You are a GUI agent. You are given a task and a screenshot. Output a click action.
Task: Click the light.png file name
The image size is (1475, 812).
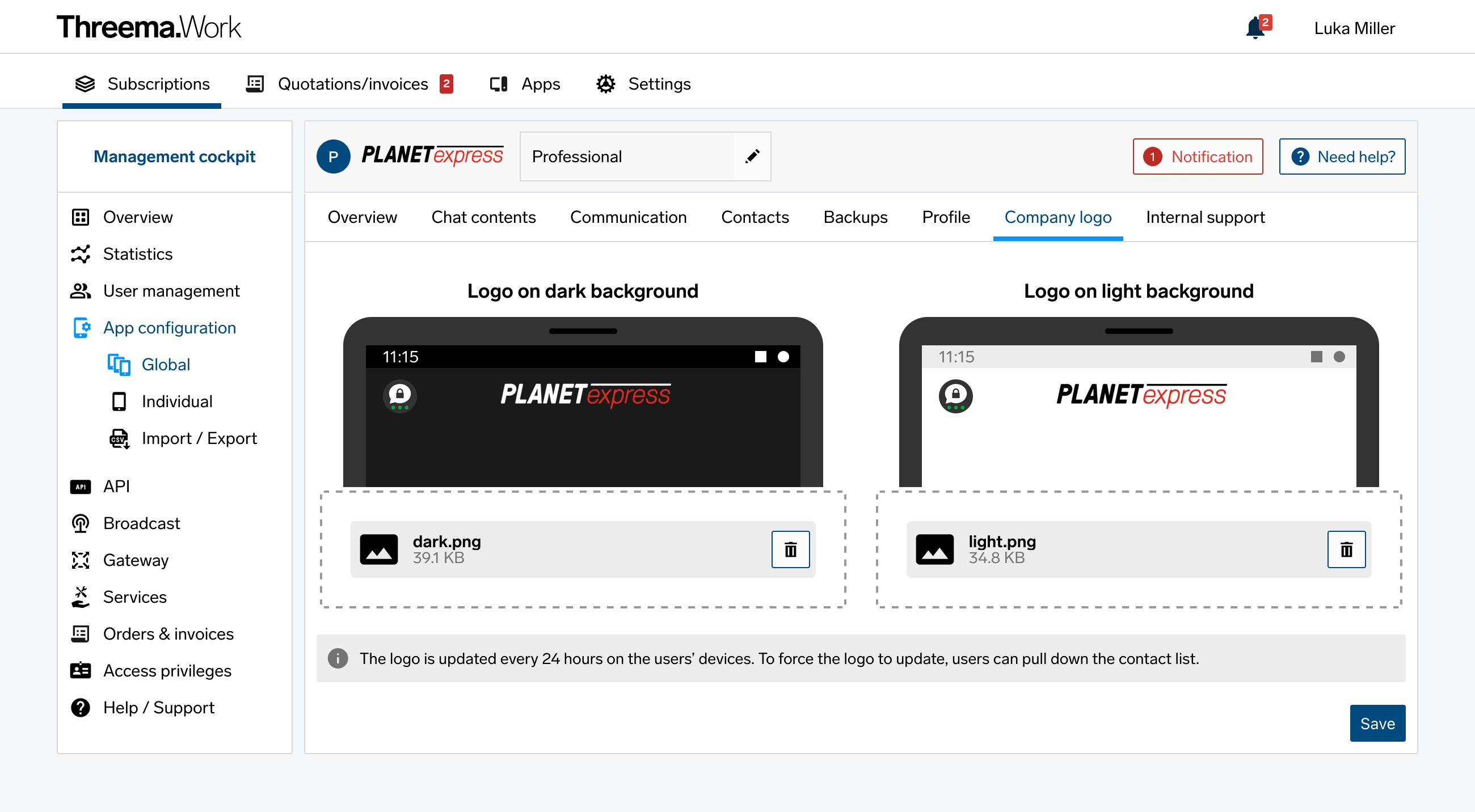tap(1002, 542)
